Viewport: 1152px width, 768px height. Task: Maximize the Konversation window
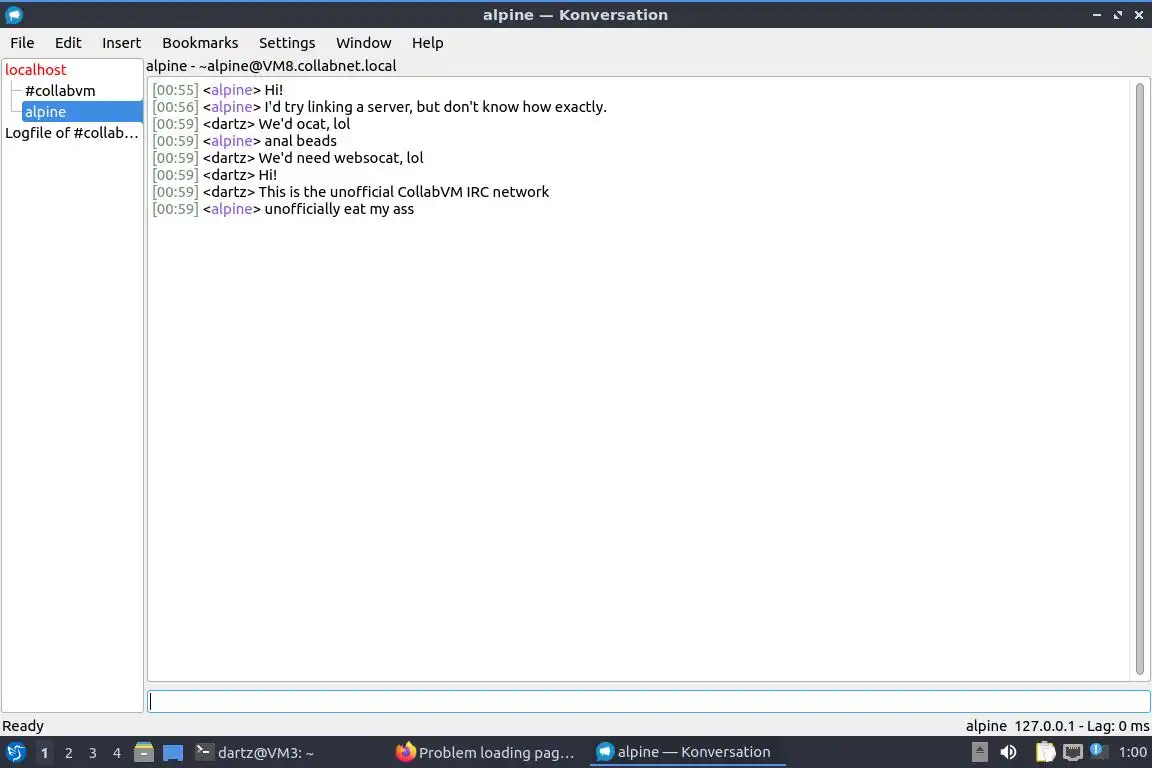pyautogui.click(x=1118, y=15)
